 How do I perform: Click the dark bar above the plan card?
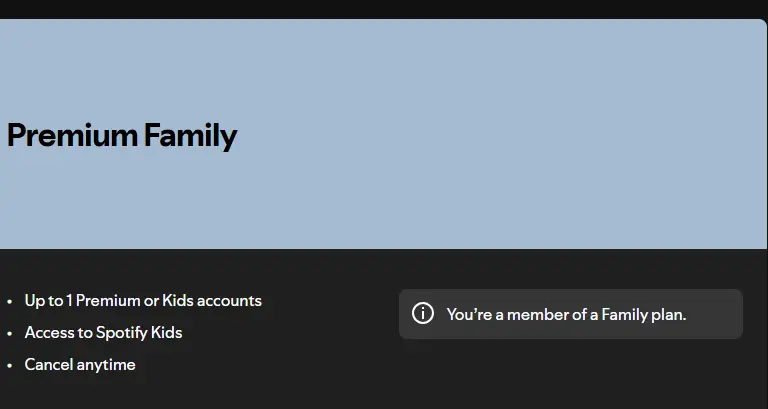tap(384, 9)
